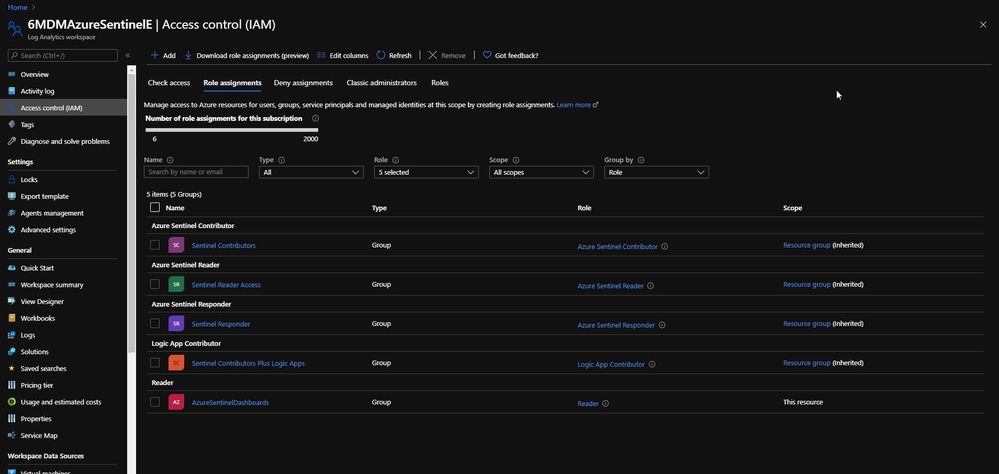The image size is (999, 474).
Task: Click the Scope column header
Action: point(793,208)
